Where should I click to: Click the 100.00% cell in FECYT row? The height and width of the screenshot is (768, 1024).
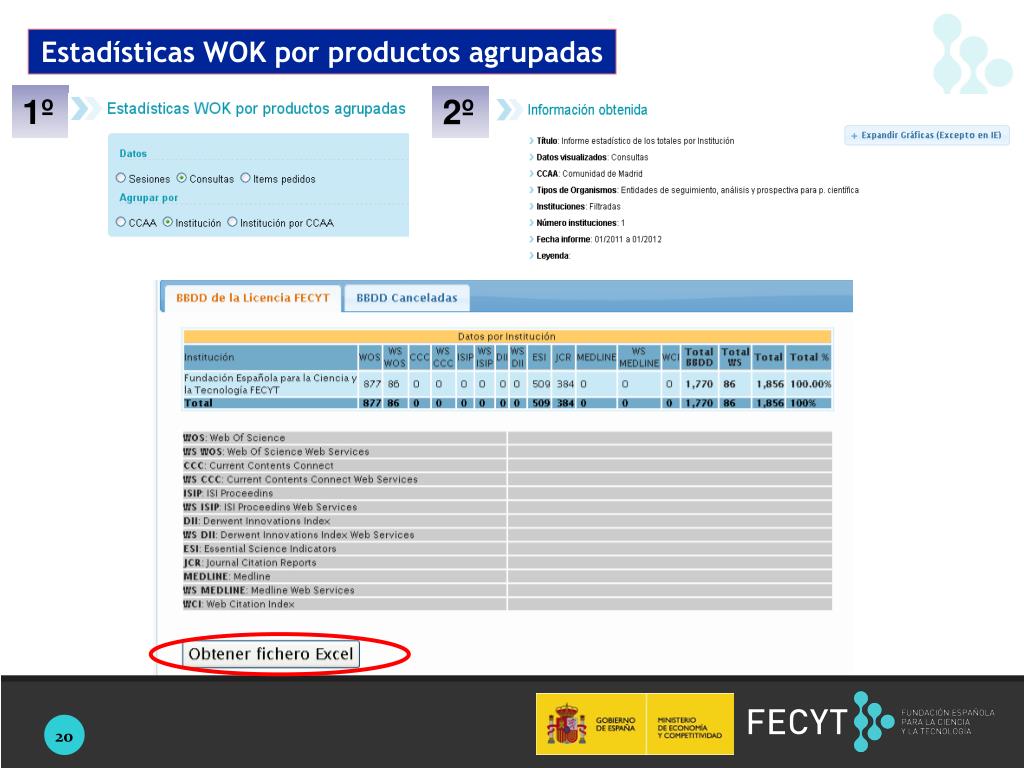[x=810, y=384]
